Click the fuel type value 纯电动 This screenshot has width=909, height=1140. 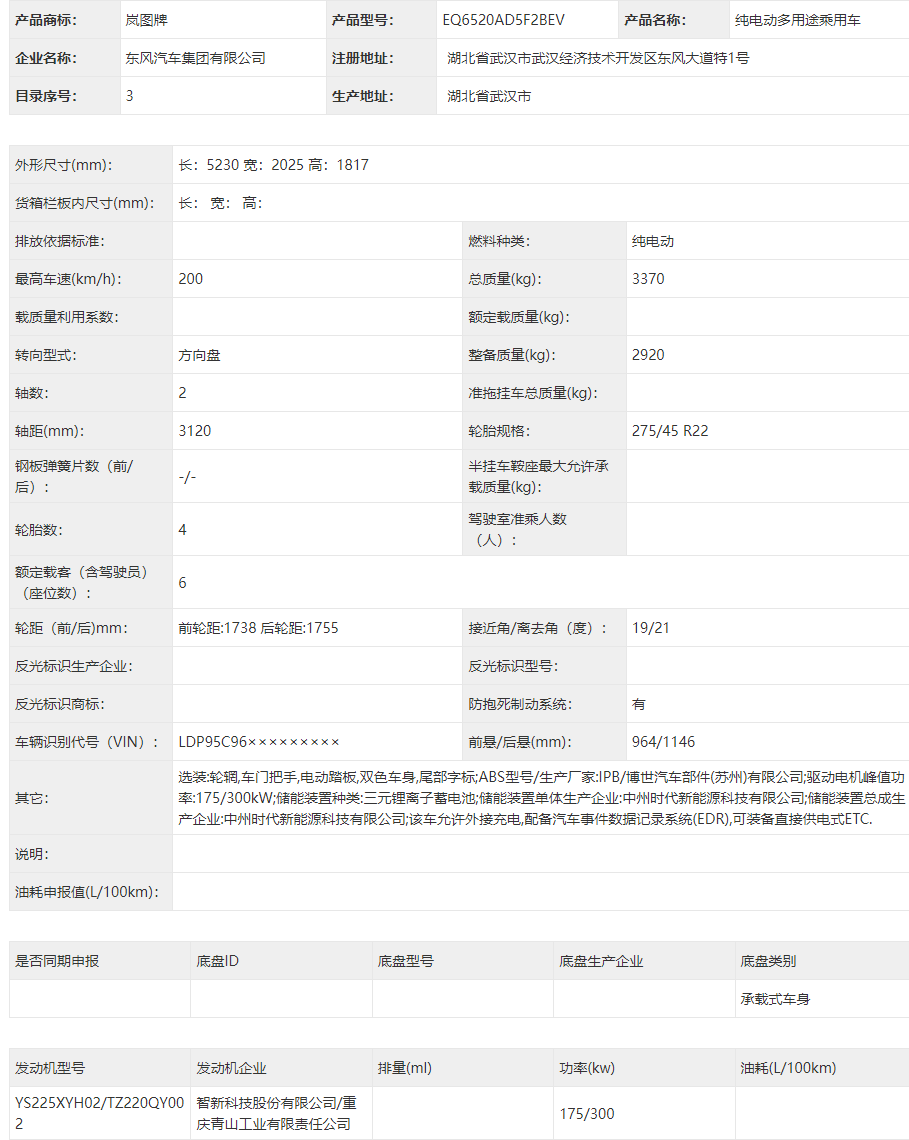tap(653, 241)
